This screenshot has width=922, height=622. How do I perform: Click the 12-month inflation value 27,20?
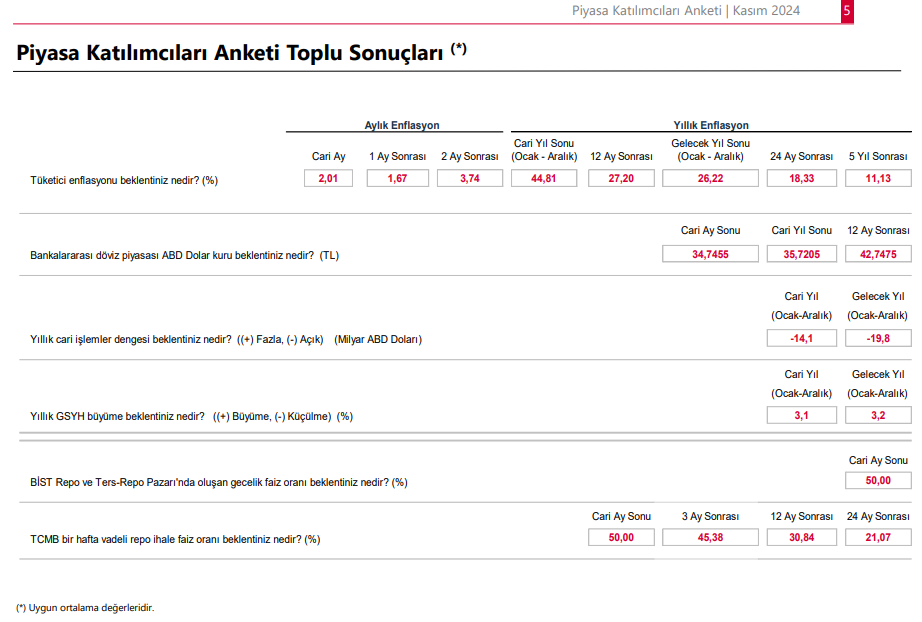621,178
